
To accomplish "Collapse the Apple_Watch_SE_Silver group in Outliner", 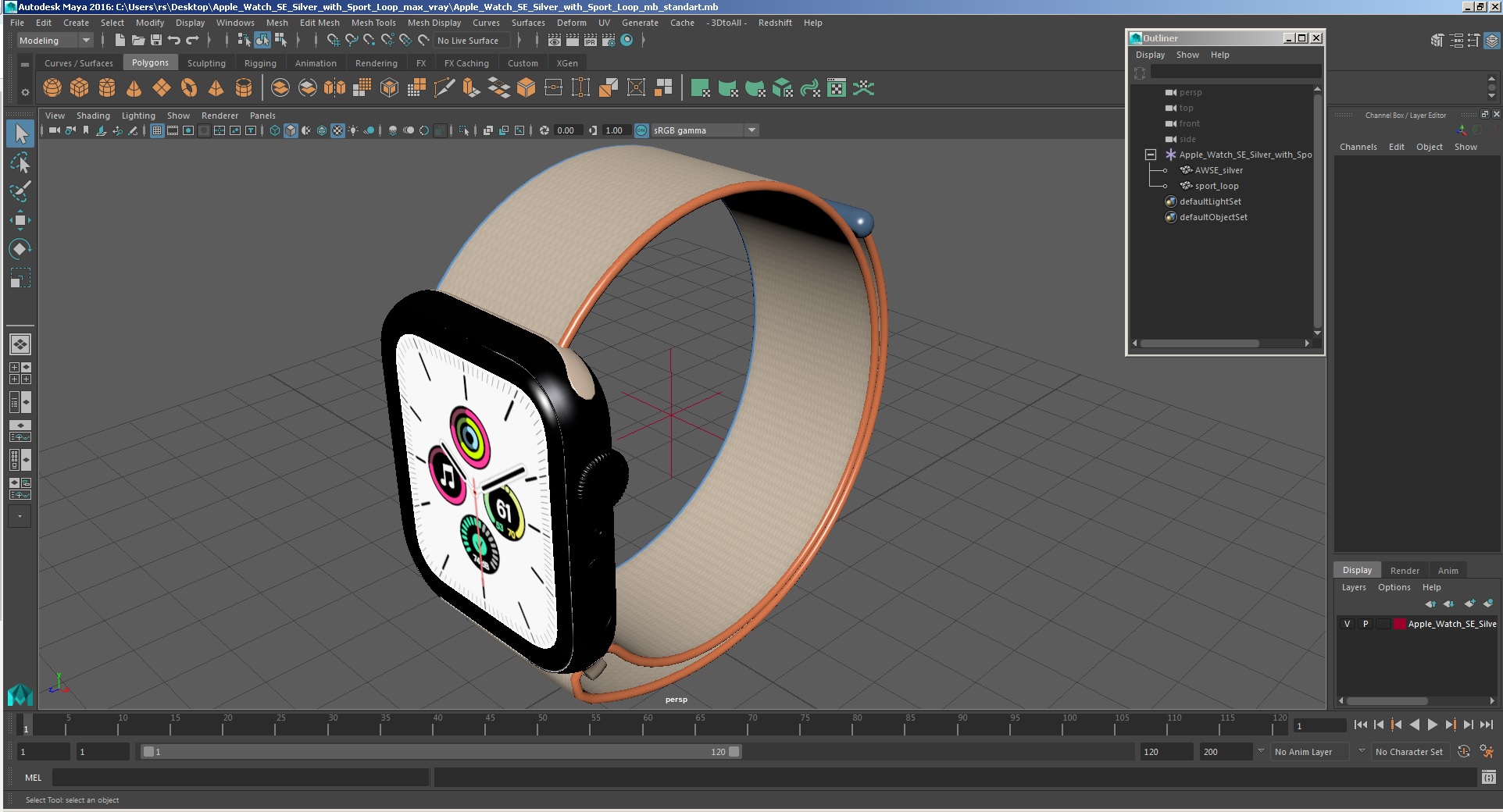I will 1151,155.
